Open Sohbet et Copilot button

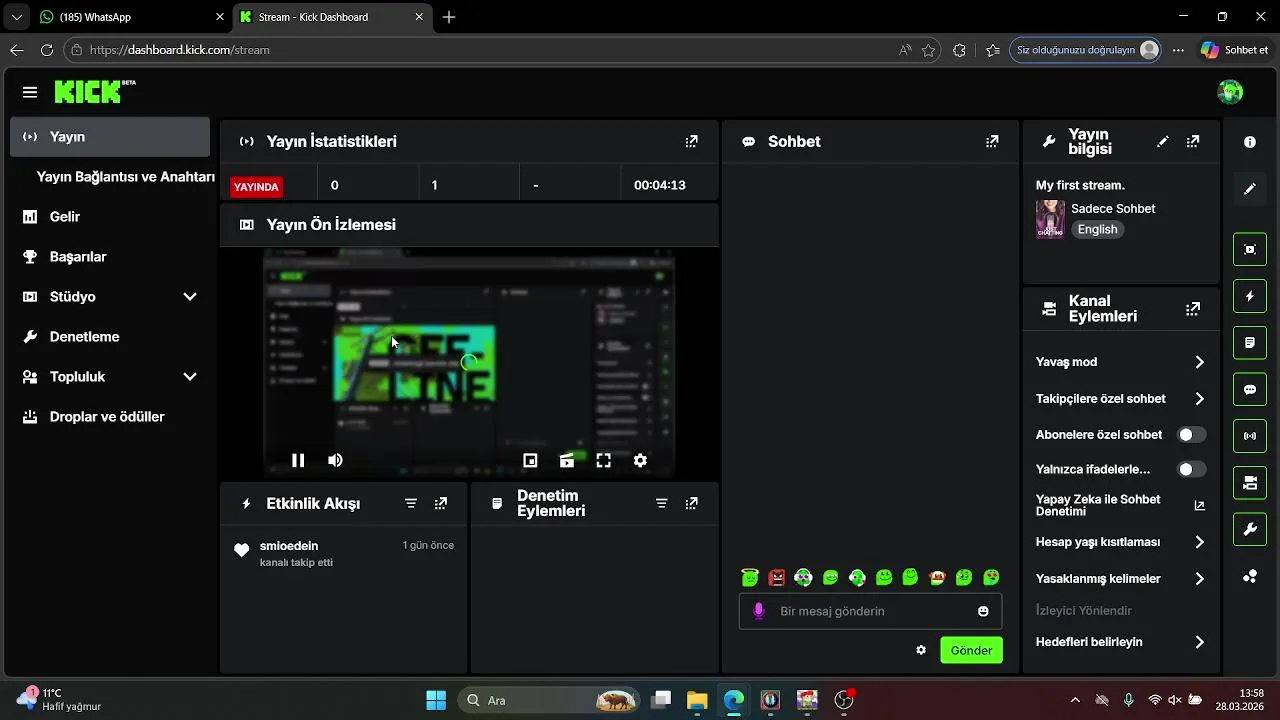1235,50
